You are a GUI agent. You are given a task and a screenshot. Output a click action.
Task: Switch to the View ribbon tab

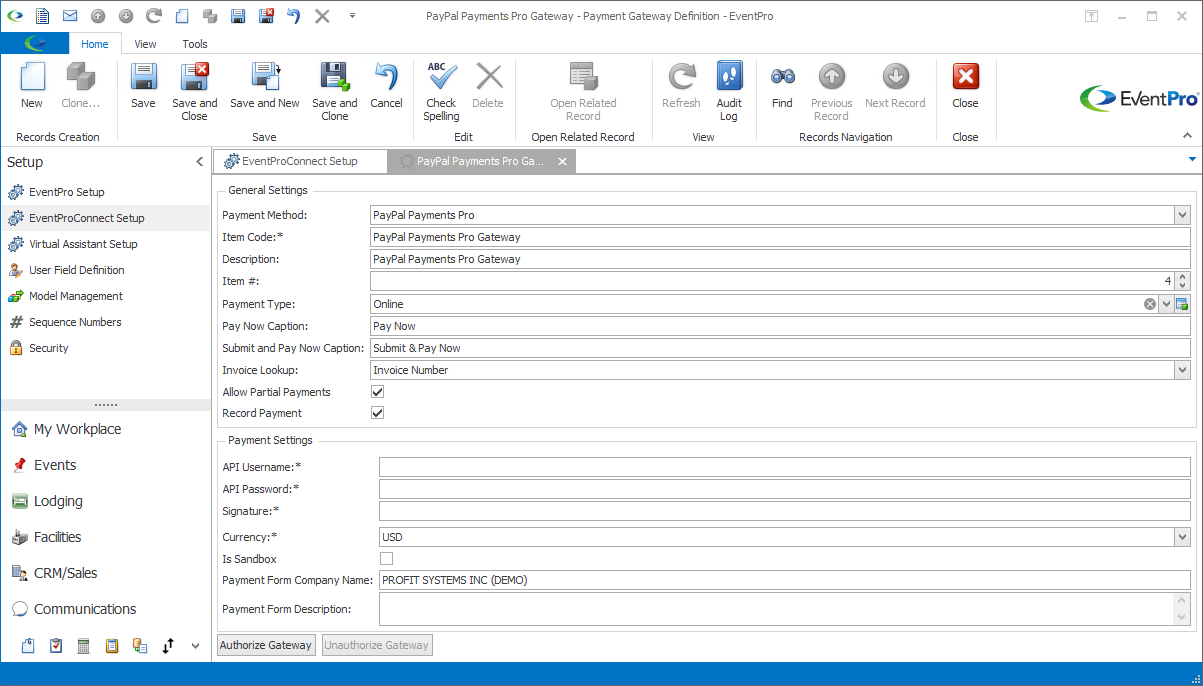(x=146, y=44)
